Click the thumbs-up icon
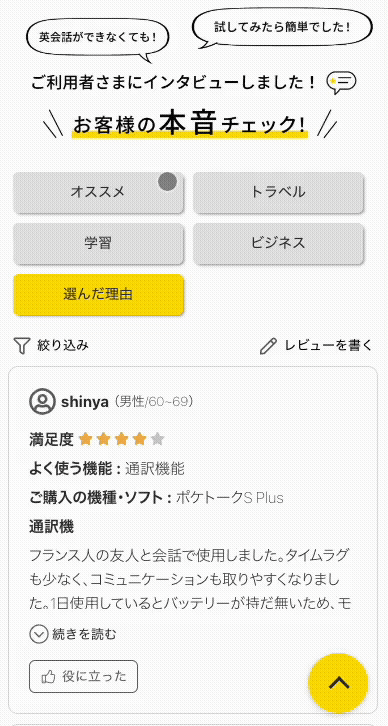This screenshot has height=726, width=388. (48, 676)
